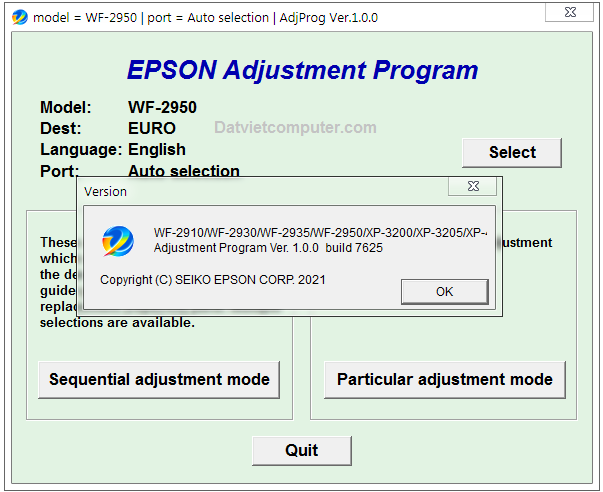This screenshot has height=492, width=603.
Task: Click the EURO destination value
Action: coord(151,128)
